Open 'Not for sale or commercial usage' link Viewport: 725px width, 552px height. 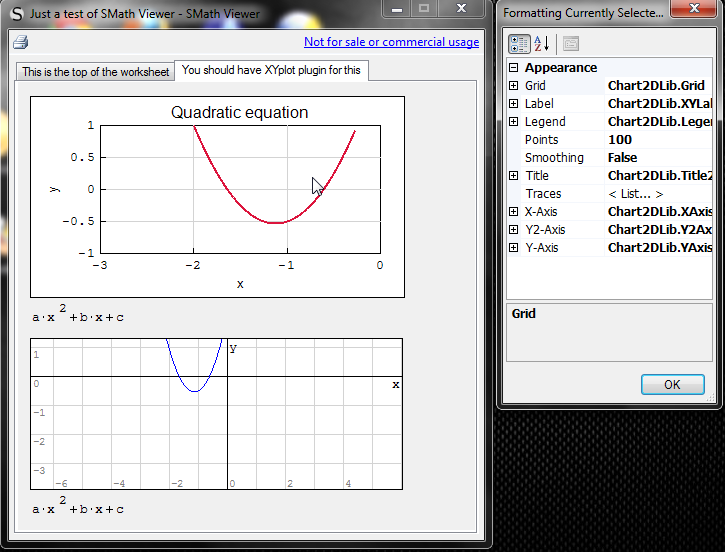pyautogui.click(x=391, y=42)
